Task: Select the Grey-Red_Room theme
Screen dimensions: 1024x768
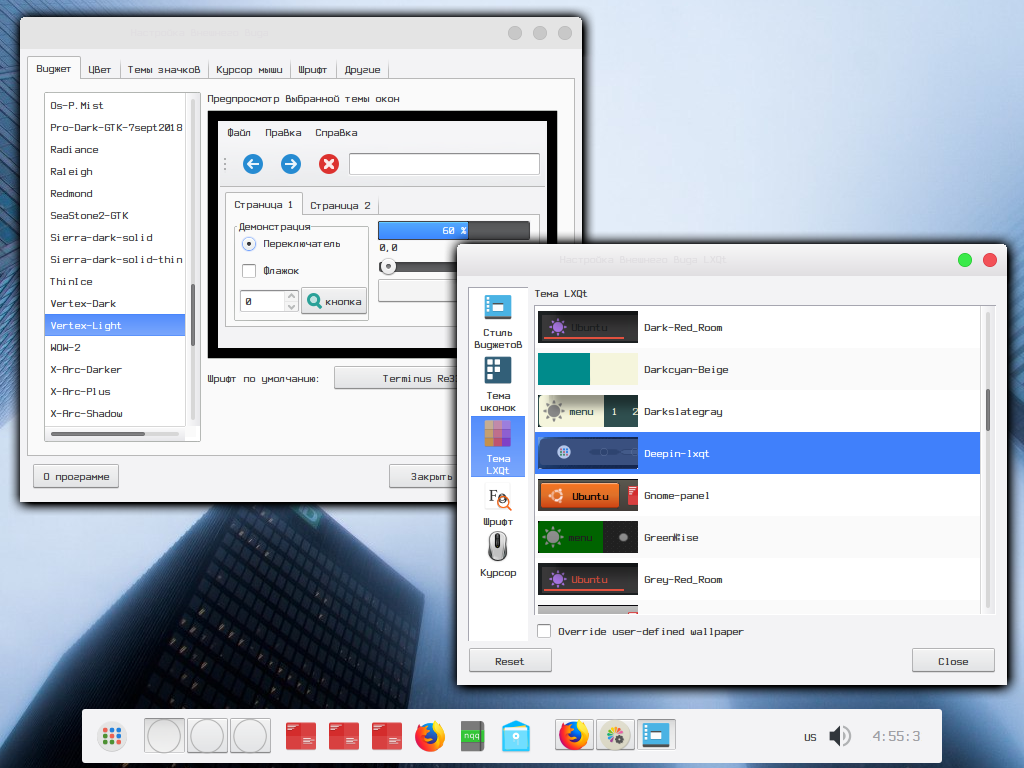Action: [758, 579]
